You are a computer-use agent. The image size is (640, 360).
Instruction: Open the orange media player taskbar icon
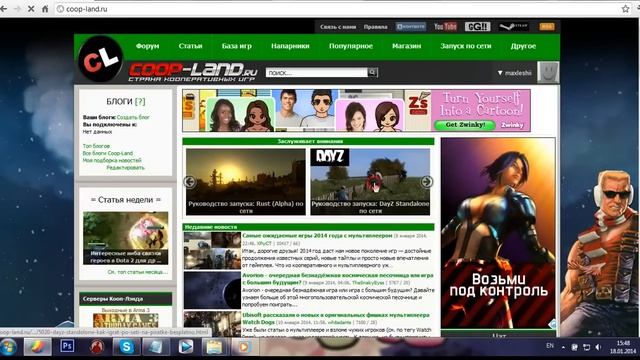244,347
